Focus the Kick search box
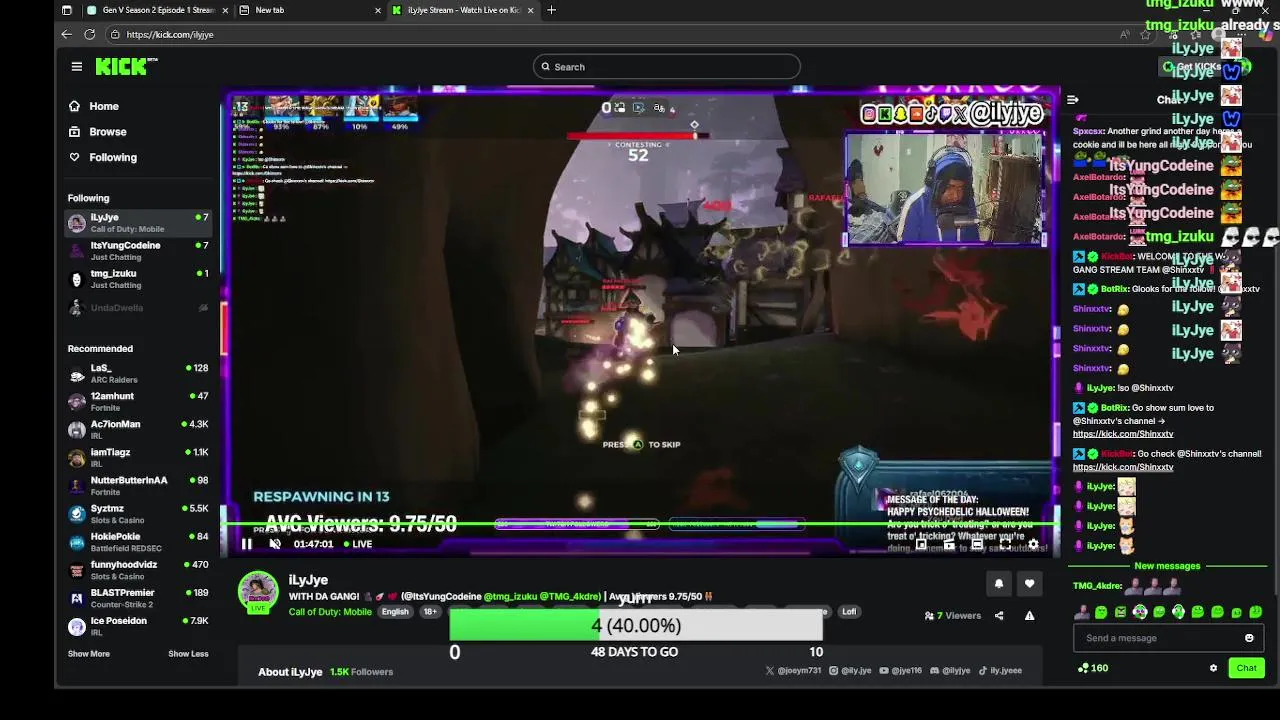The image size is (1280, 720). (x=666, y=67)
